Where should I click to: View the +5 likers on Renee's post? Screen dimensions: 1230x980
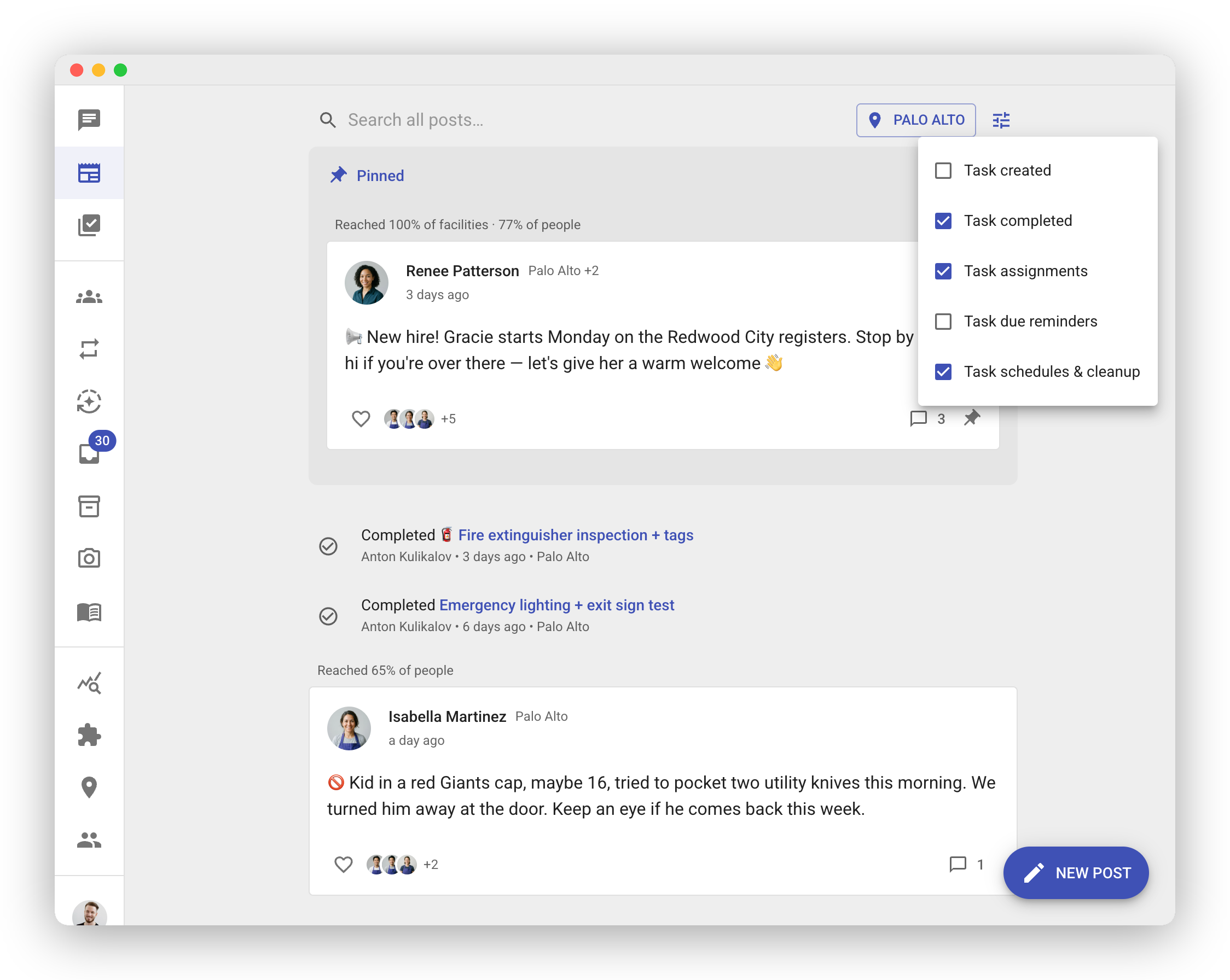pyautogui.click(x=449, y=419)
